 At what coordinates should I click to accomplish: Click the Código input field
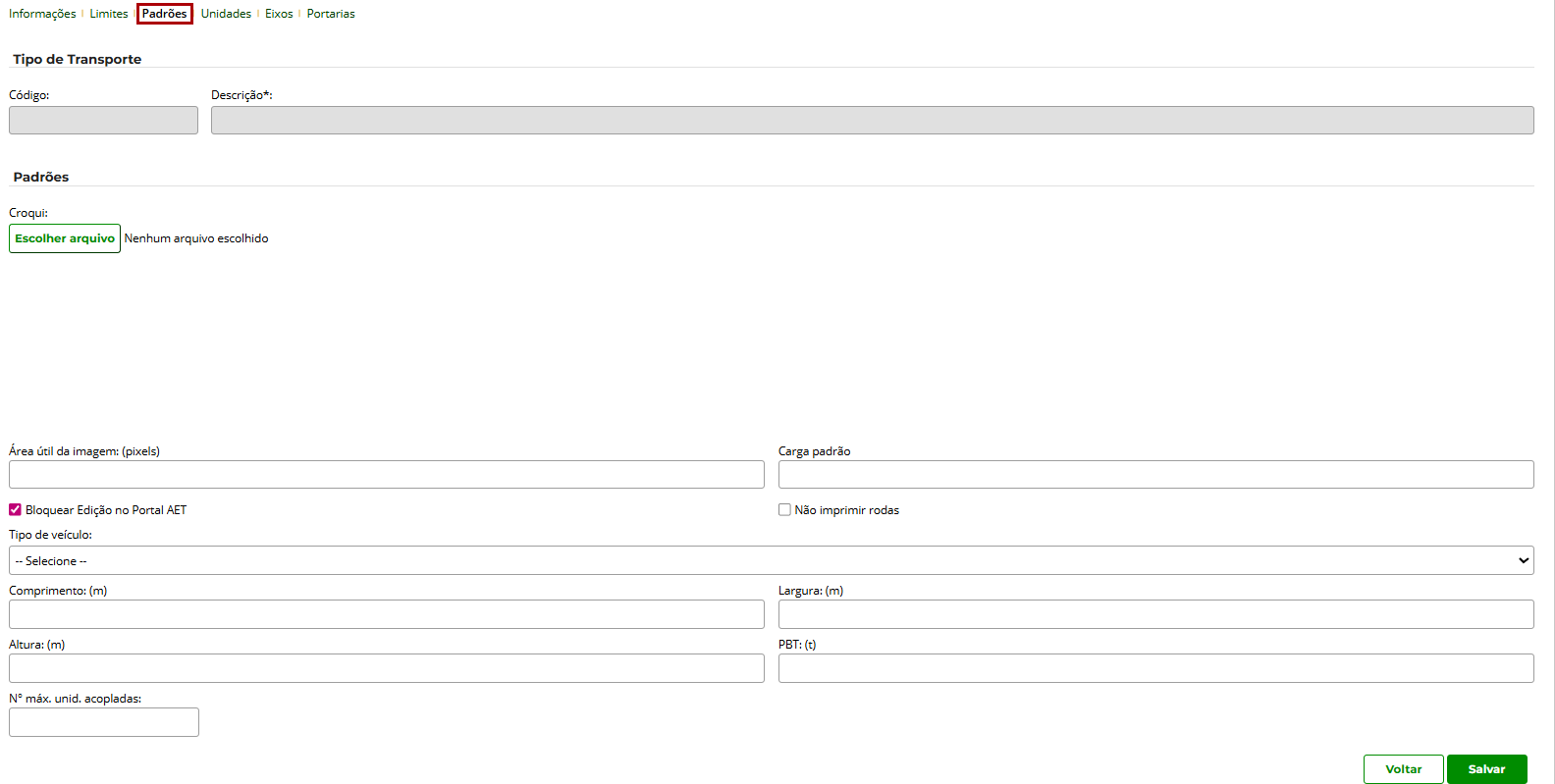click(x=103, y=120)
